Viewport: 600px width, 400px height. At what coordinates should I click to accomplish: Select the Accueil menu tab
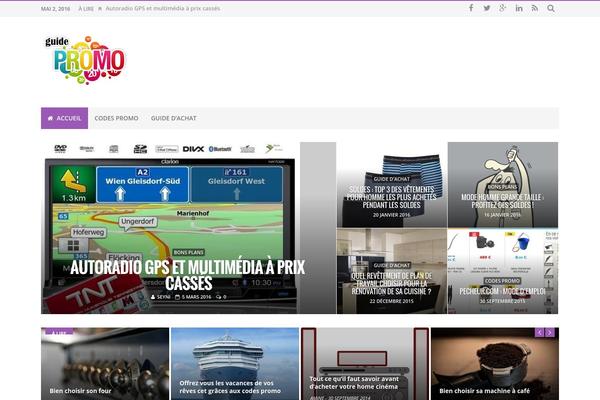click(64, 118)
